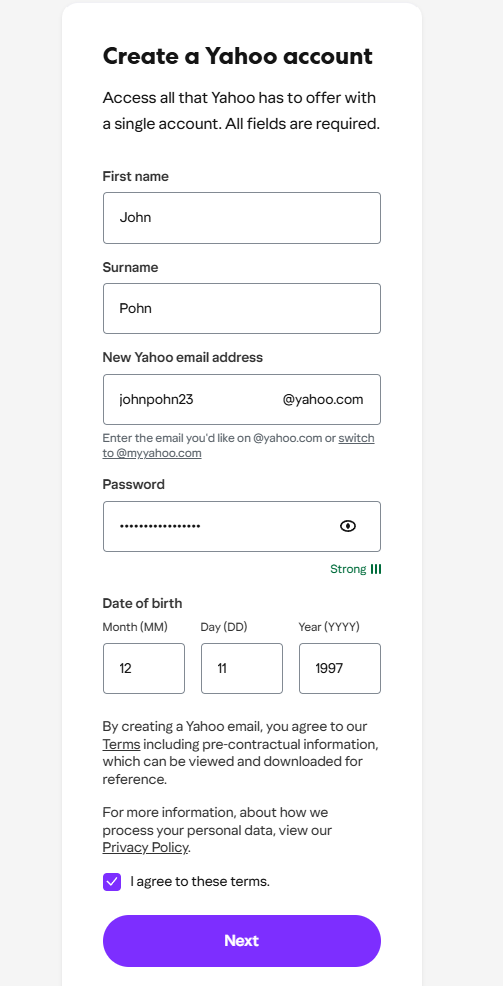Click the 'Strong' password strength text
Image resolution: width=503 pixels, height=986 pixels.
pyautogui.click(x=348, y=569)
